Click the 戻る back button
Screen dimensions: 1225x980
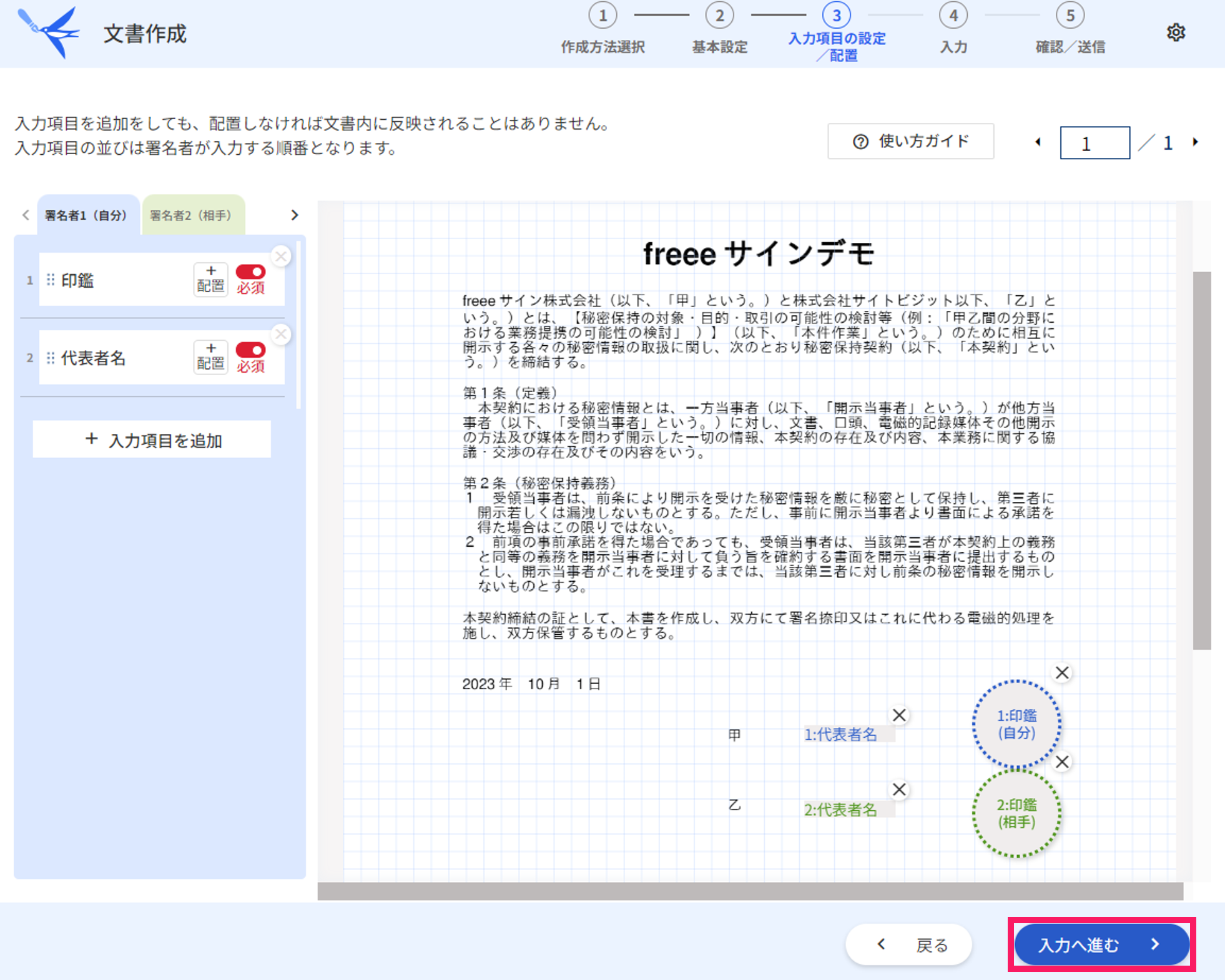pos(908,944)
